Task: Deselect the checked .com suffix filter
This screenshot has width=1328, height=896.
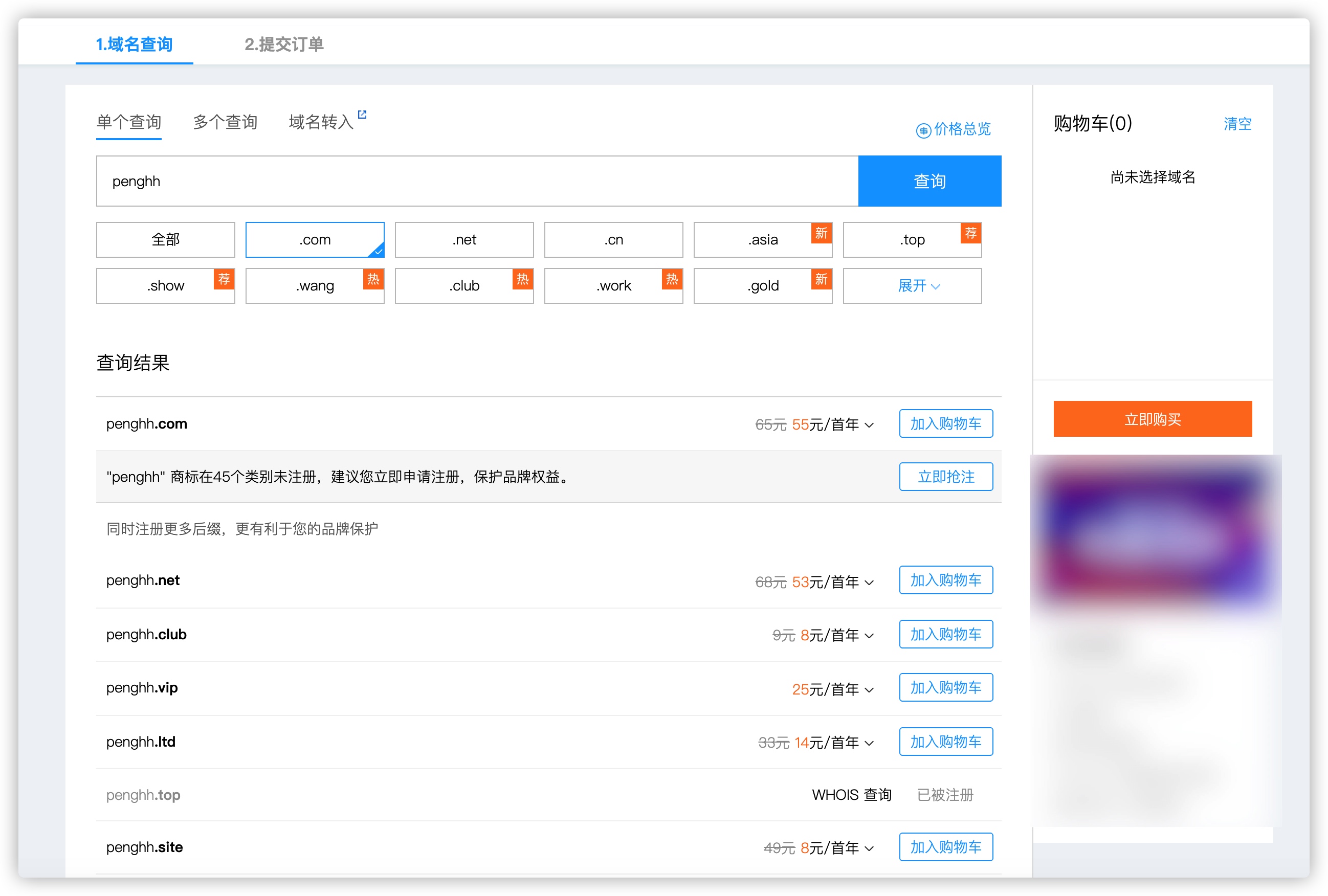Action: click(314, 239)
